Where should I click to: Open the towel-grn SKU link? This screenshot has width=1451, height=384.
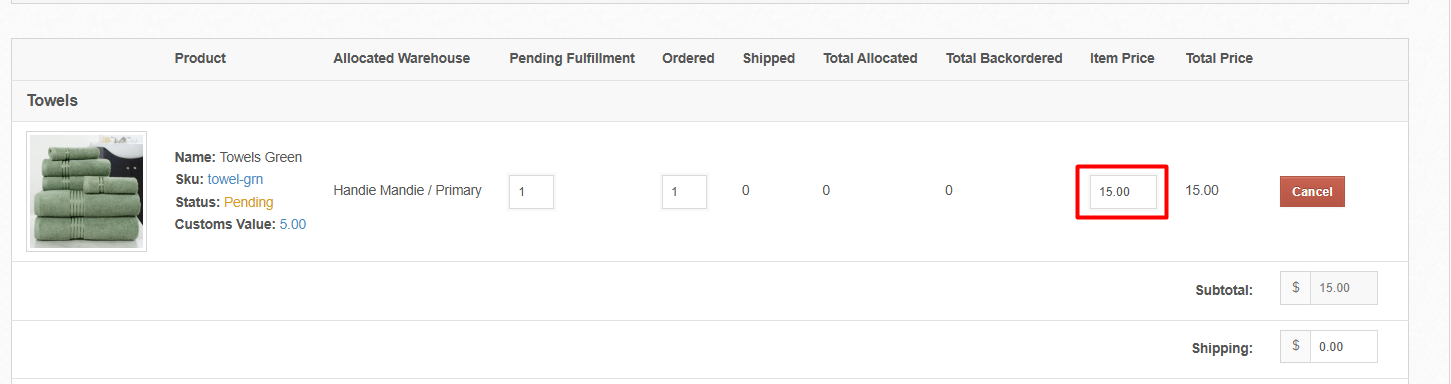click(x=235, y=179)
